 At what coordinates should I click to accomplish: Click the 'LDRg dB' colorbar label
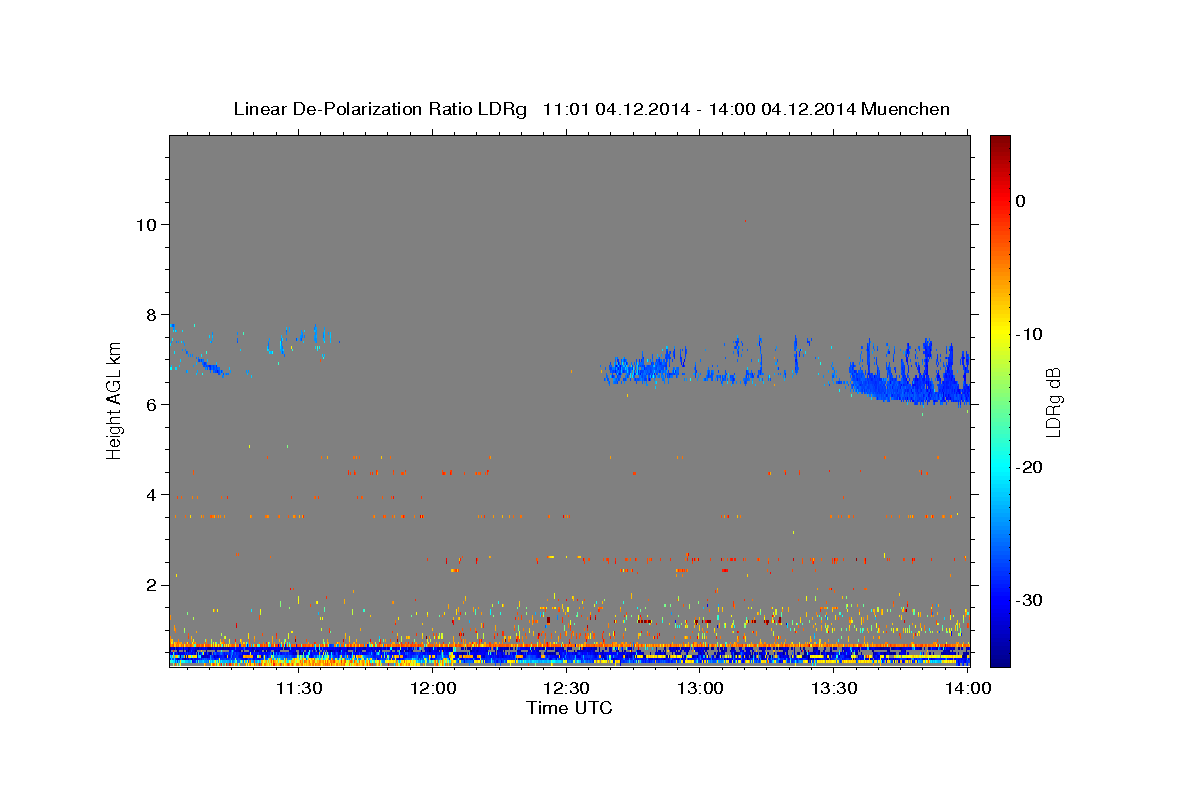coord(1052,401)
